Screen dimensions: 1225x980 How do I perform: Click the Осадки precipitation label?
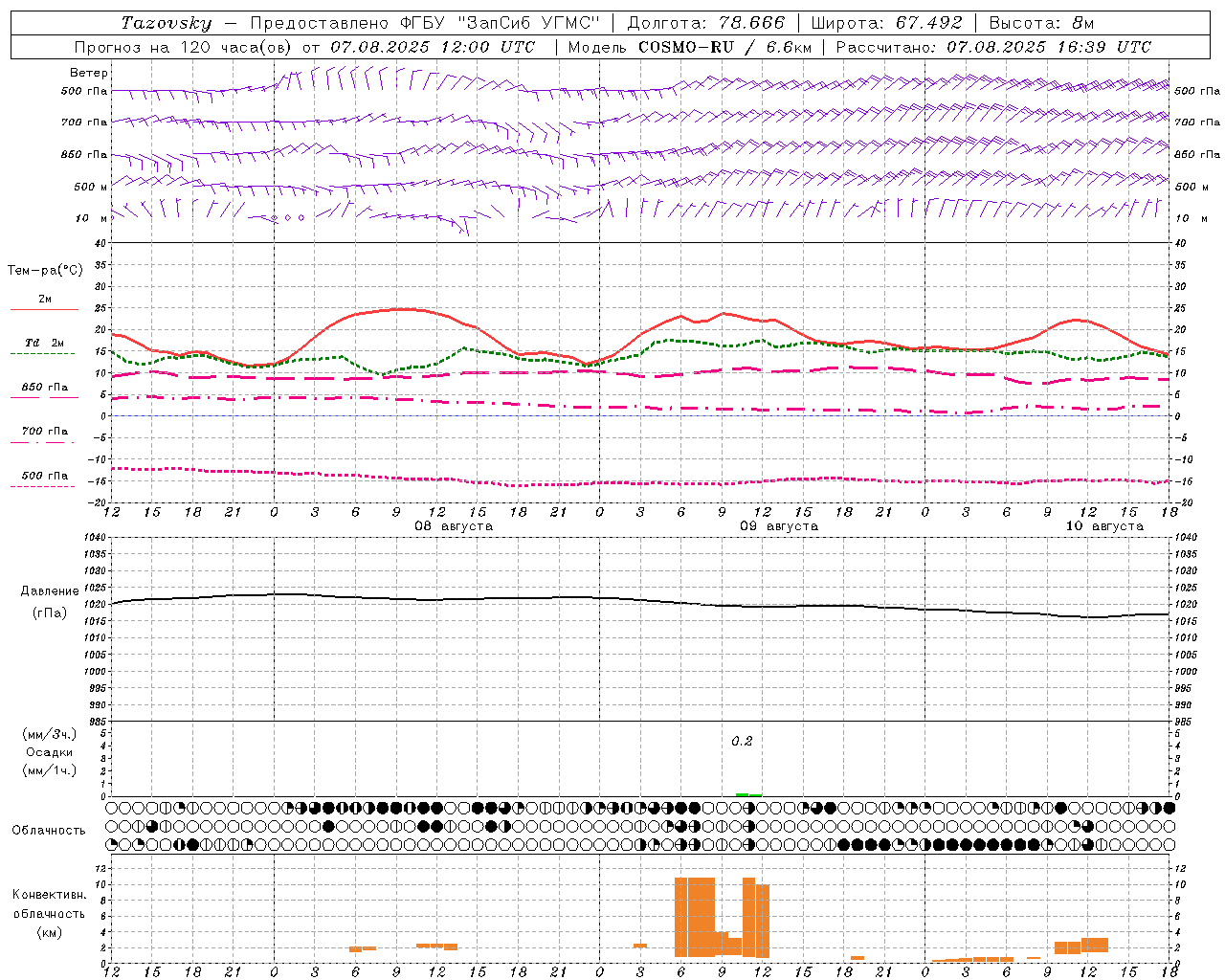(50, 752)
